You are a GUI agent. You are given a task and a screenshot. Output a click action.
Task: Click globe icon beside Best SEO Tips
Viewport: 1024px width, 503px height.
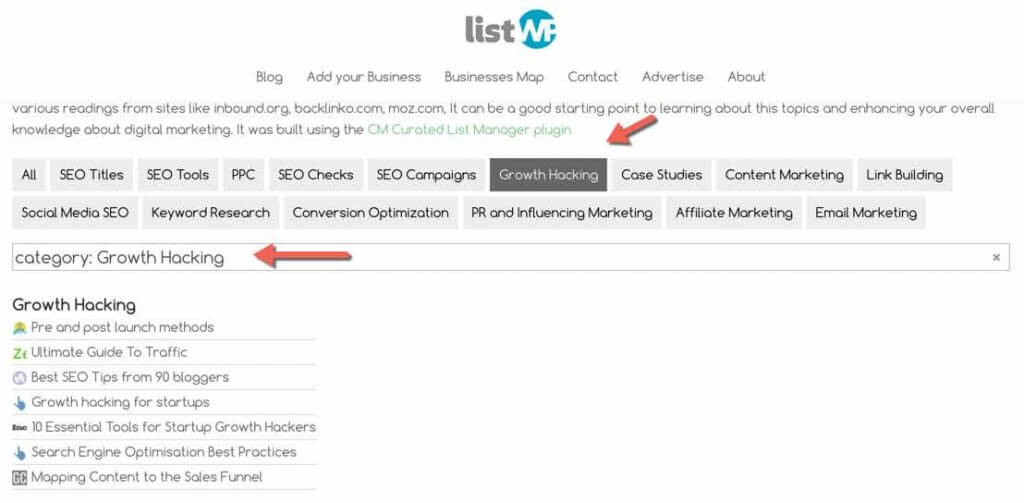pos(20,378)
